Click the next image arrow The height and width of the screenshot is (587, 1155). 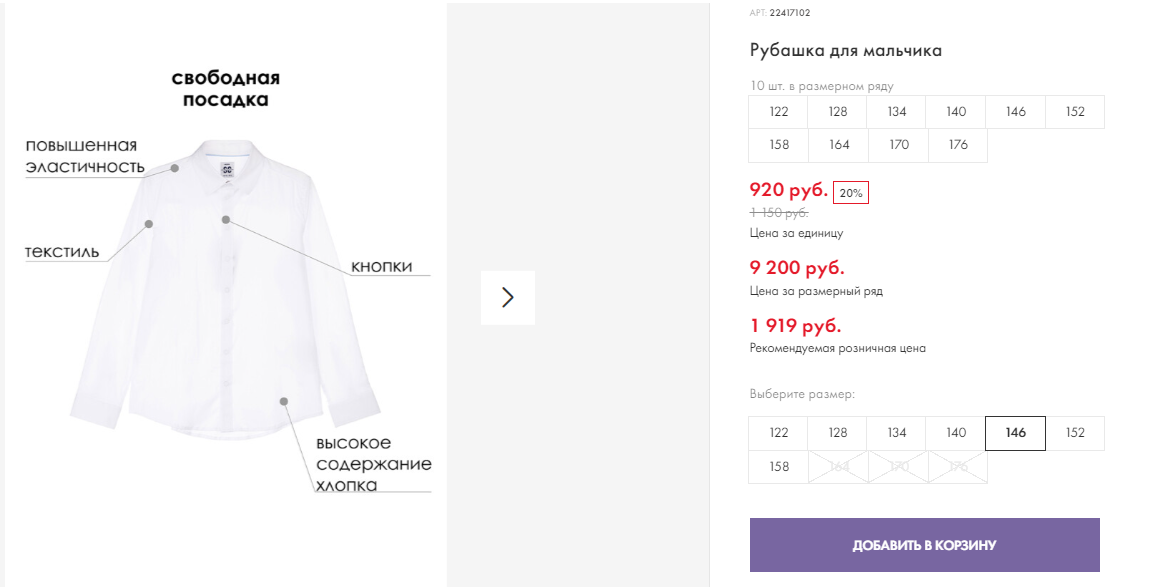pos(508,297)
